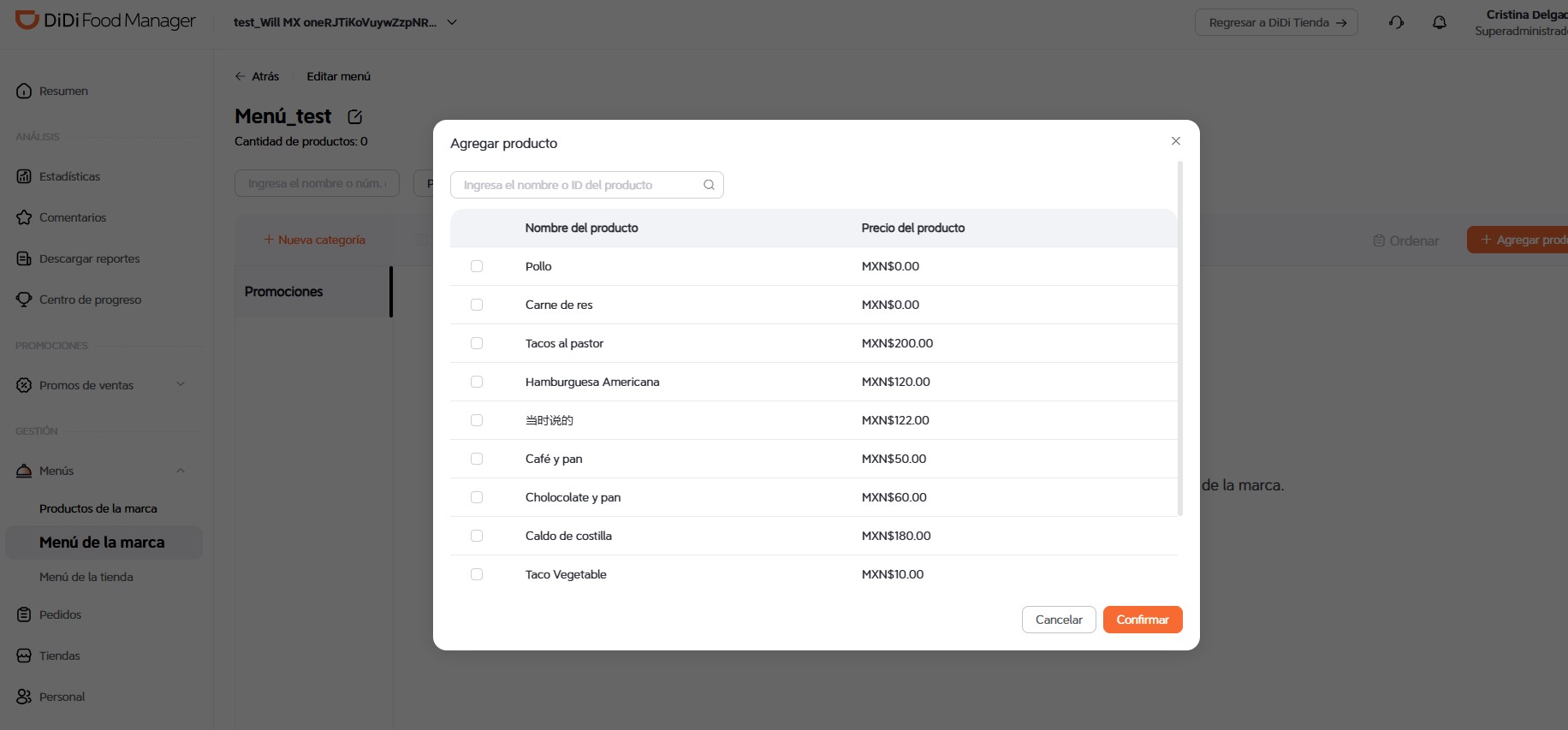1568x730 pixels.
Task: Focus the product name or ID search field
Action: 586,185
